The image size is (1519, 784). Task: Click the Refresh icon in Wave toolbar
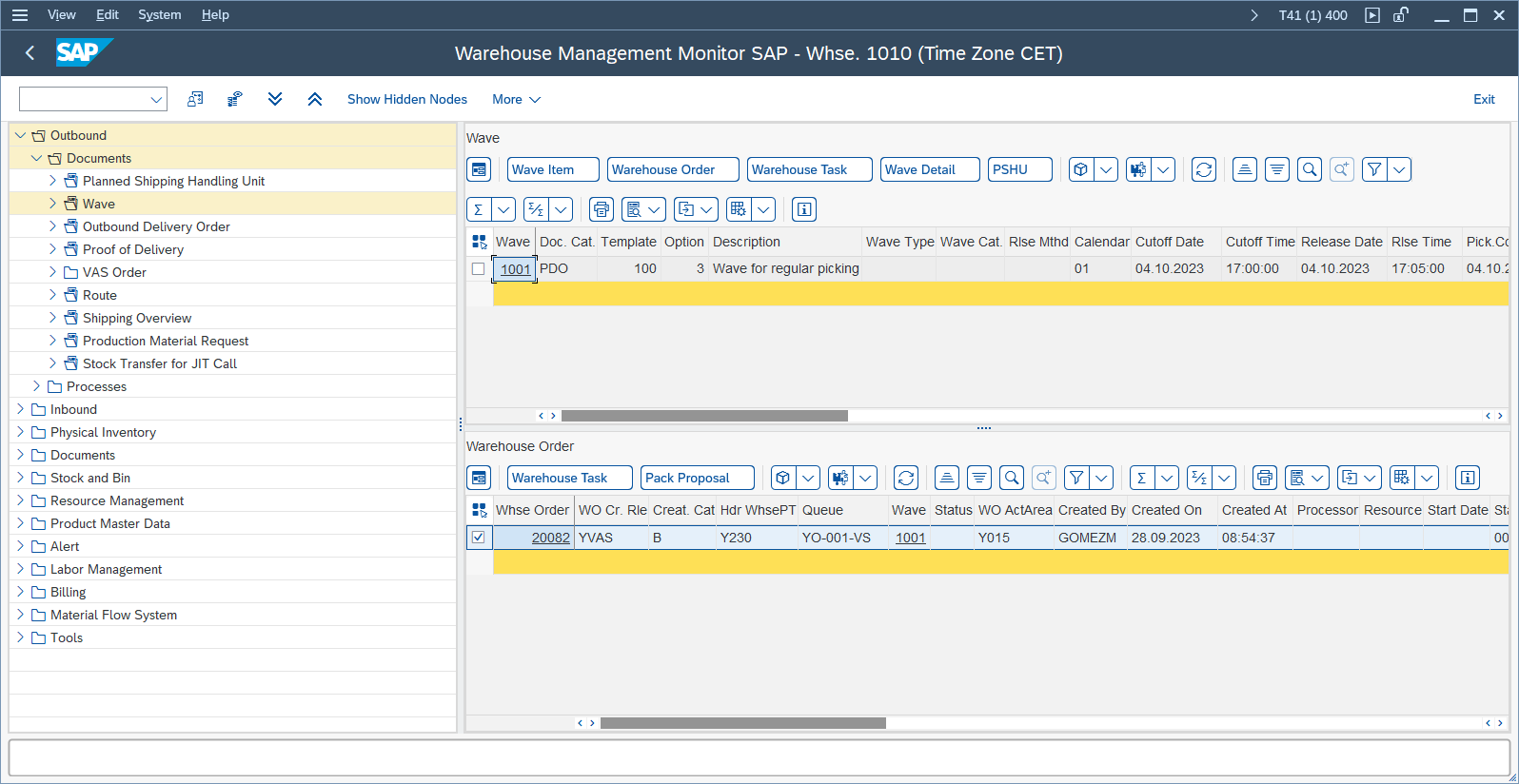pyautogui.click(x=1204, y=169)
